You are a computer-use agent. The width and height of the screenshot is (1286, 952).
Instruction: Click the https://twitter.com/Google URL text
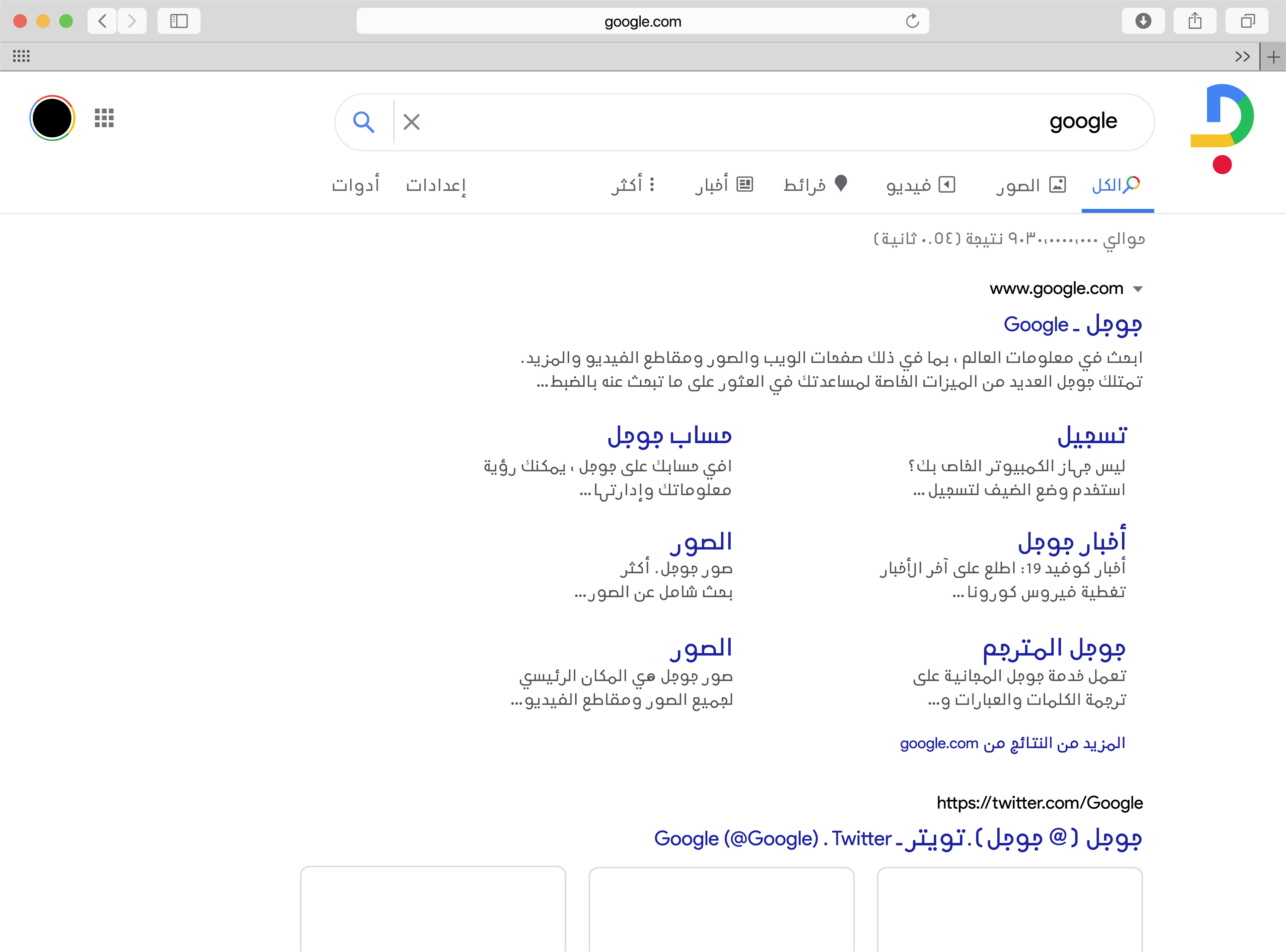(1040, 803)
